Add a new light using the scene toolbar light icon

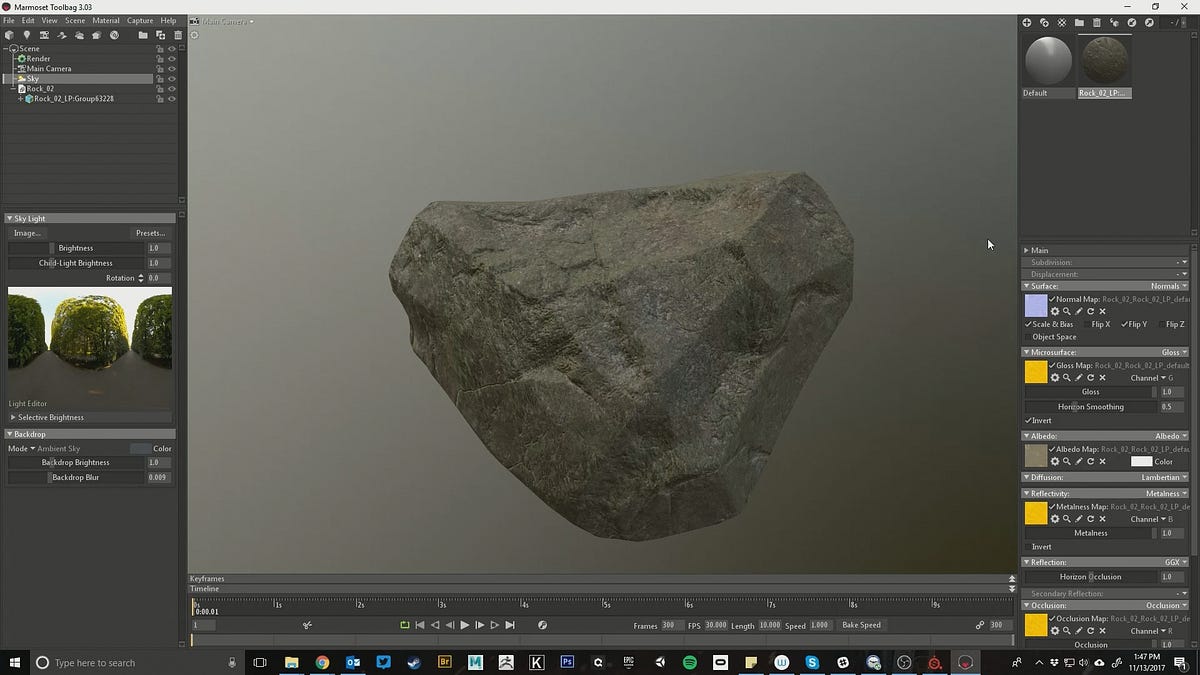coord(27,36)
